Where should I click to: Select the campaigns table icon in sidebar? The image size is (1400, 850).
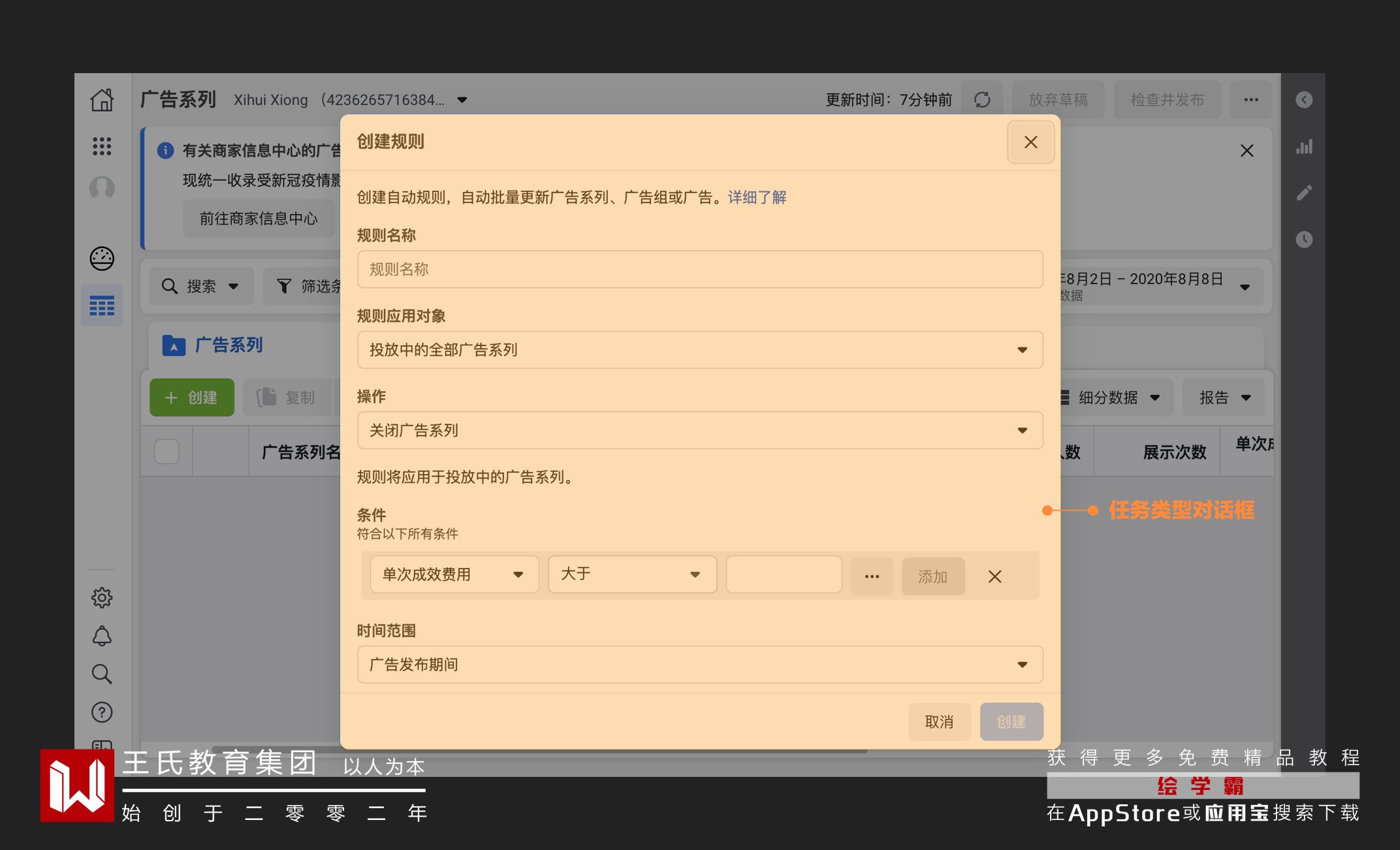pos(102,306)
